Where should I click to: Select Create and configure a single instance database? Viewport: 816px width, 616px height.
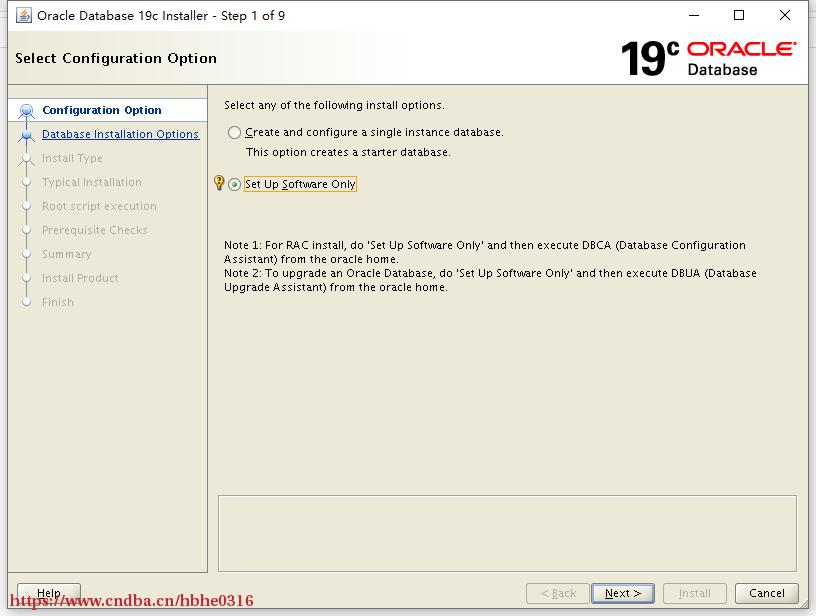365,133
